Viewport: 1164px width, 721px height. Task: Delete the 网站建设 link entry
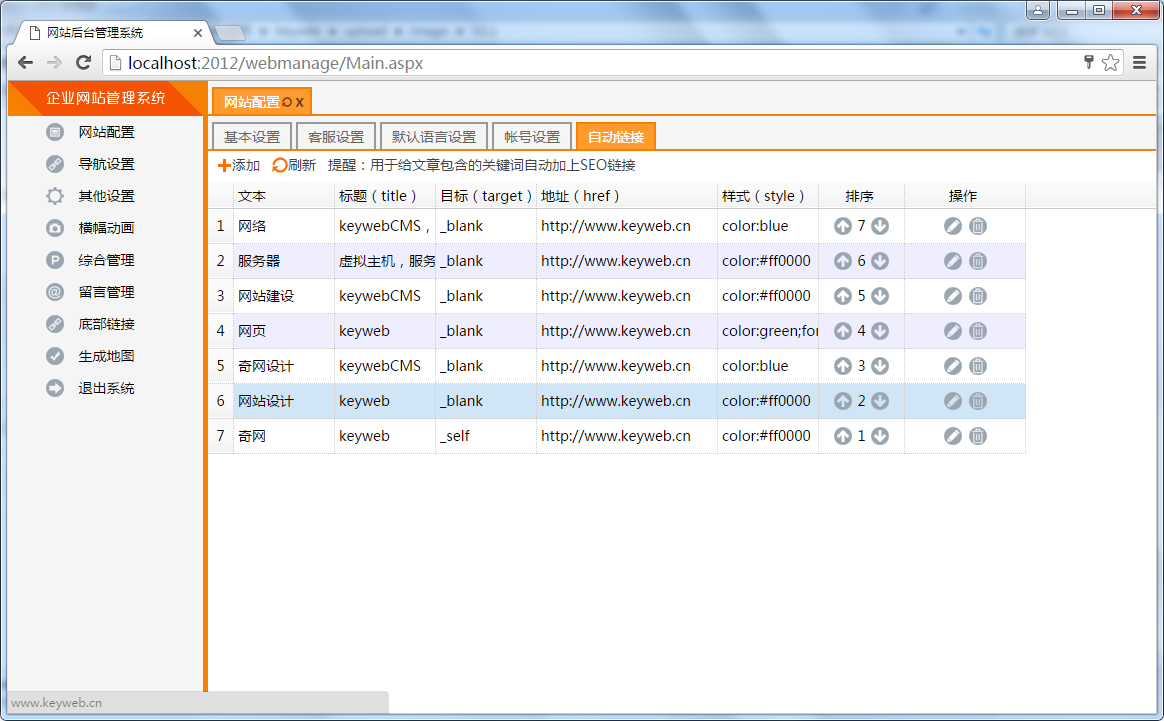pyautogui.click(x=978, y=296)
